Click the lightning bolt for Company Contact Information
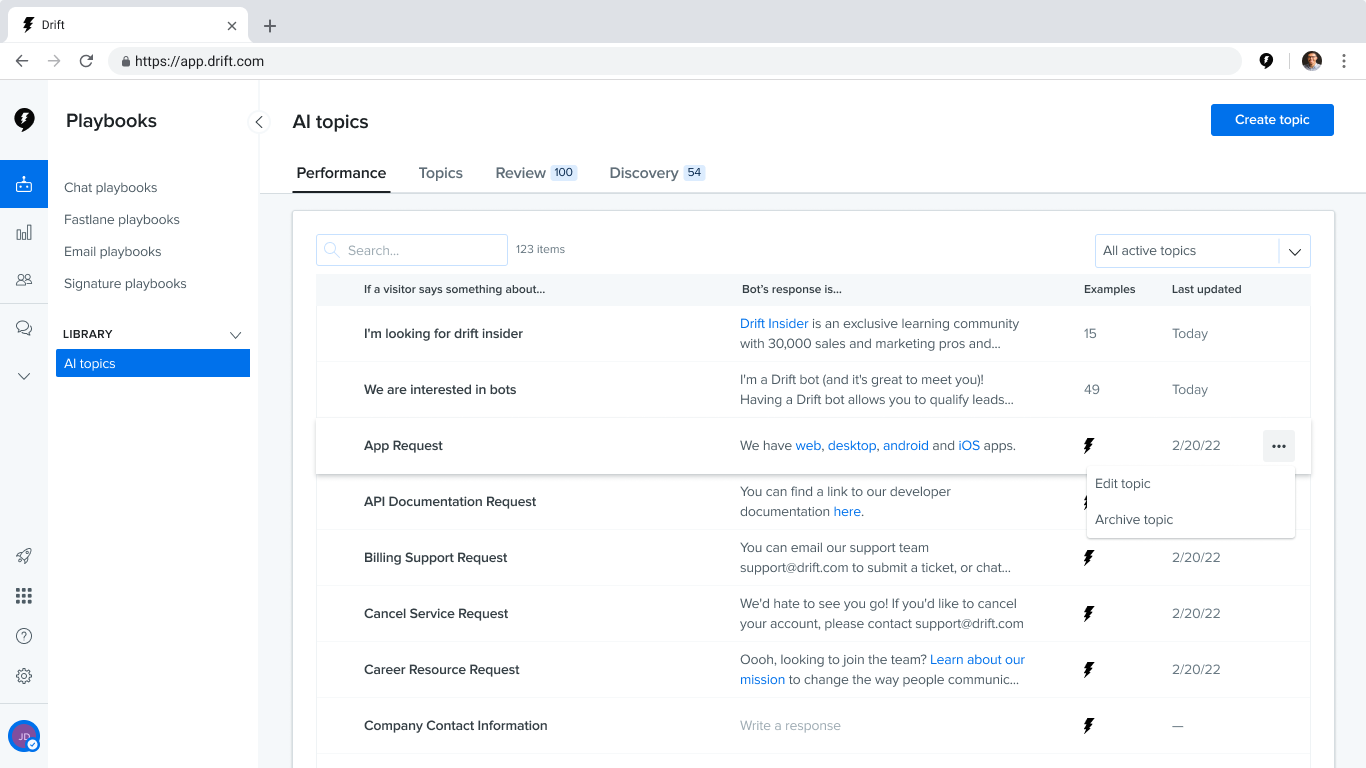Image resolution: width=1366 pixels, height=768 pixels. pyautogui.click(x=1089, y=726)
